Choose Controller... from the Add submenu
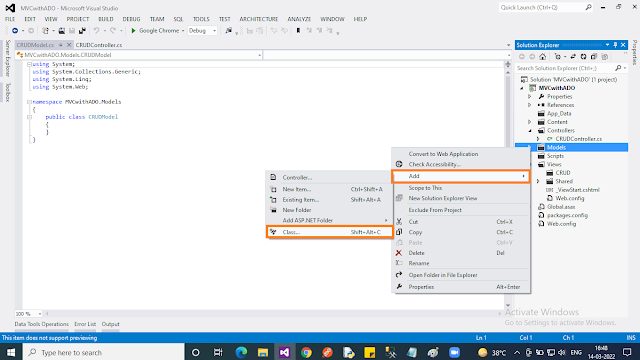This screenshot has width=640, height=360. point(329,178)
